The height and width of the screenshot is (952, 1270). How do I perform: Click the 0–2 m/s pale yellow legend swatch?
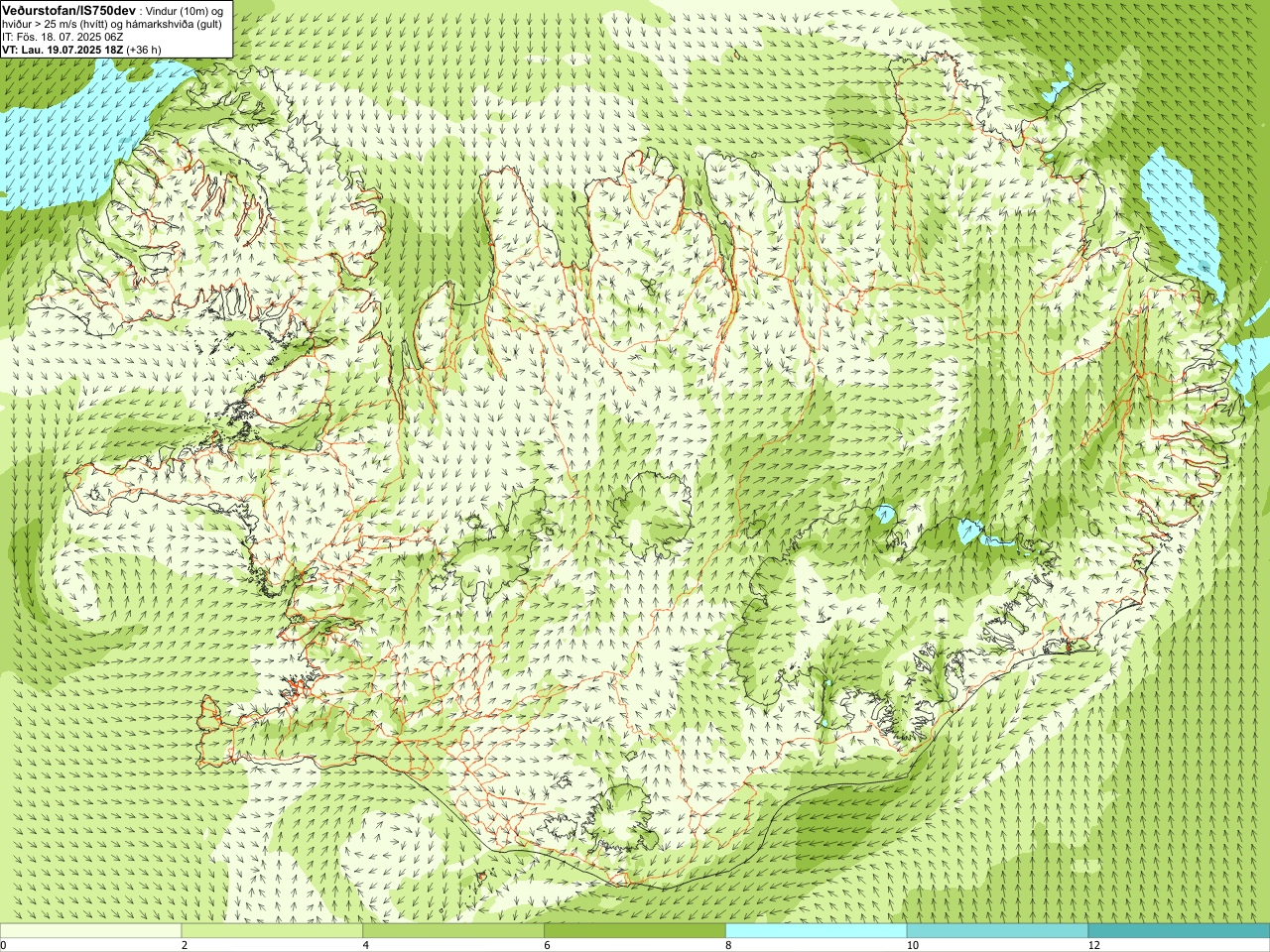tap(90, 931)
